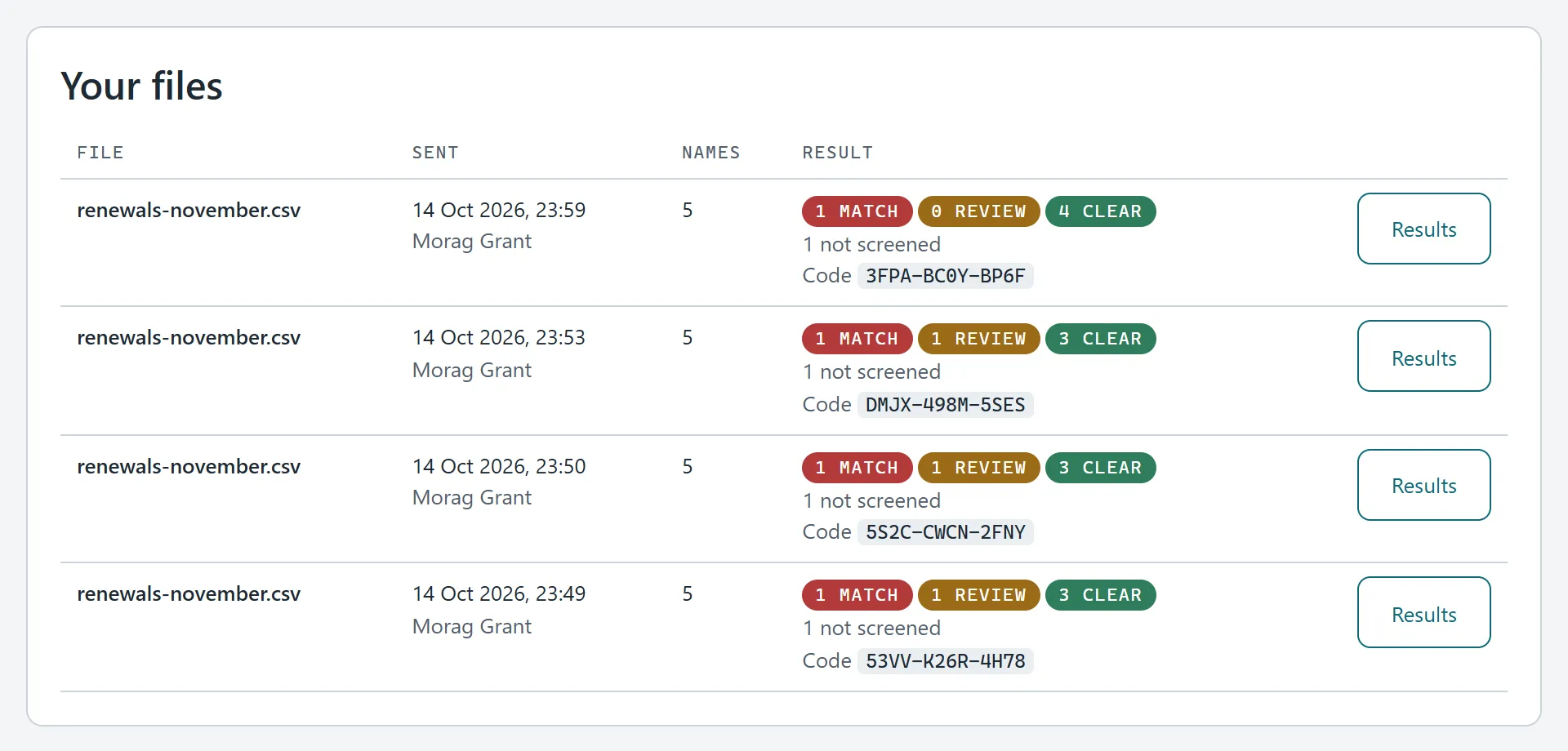The height and width of the screenshot is (751, 1568).
Task: Select the code DMJX-498M-5SES
Action: coord(945,405)
